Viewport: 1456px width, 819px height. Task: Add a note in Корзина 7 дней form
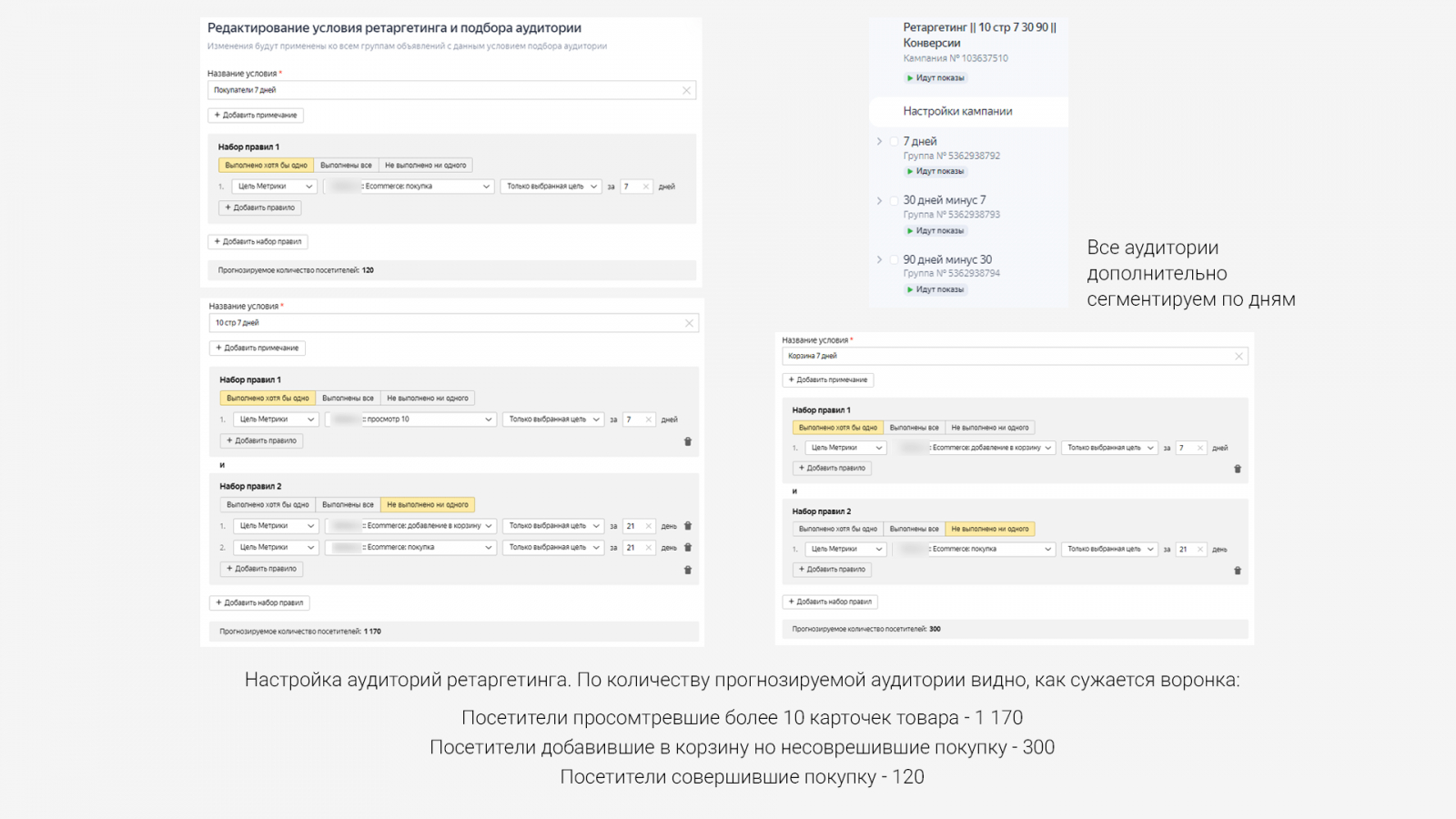point(828,380)
